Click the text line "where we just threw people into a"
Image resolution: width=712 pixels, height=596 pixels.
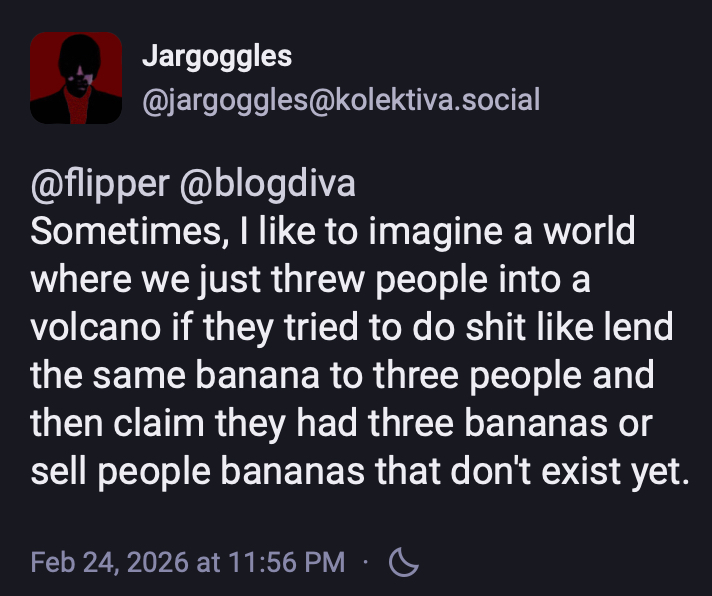point(310,281)
